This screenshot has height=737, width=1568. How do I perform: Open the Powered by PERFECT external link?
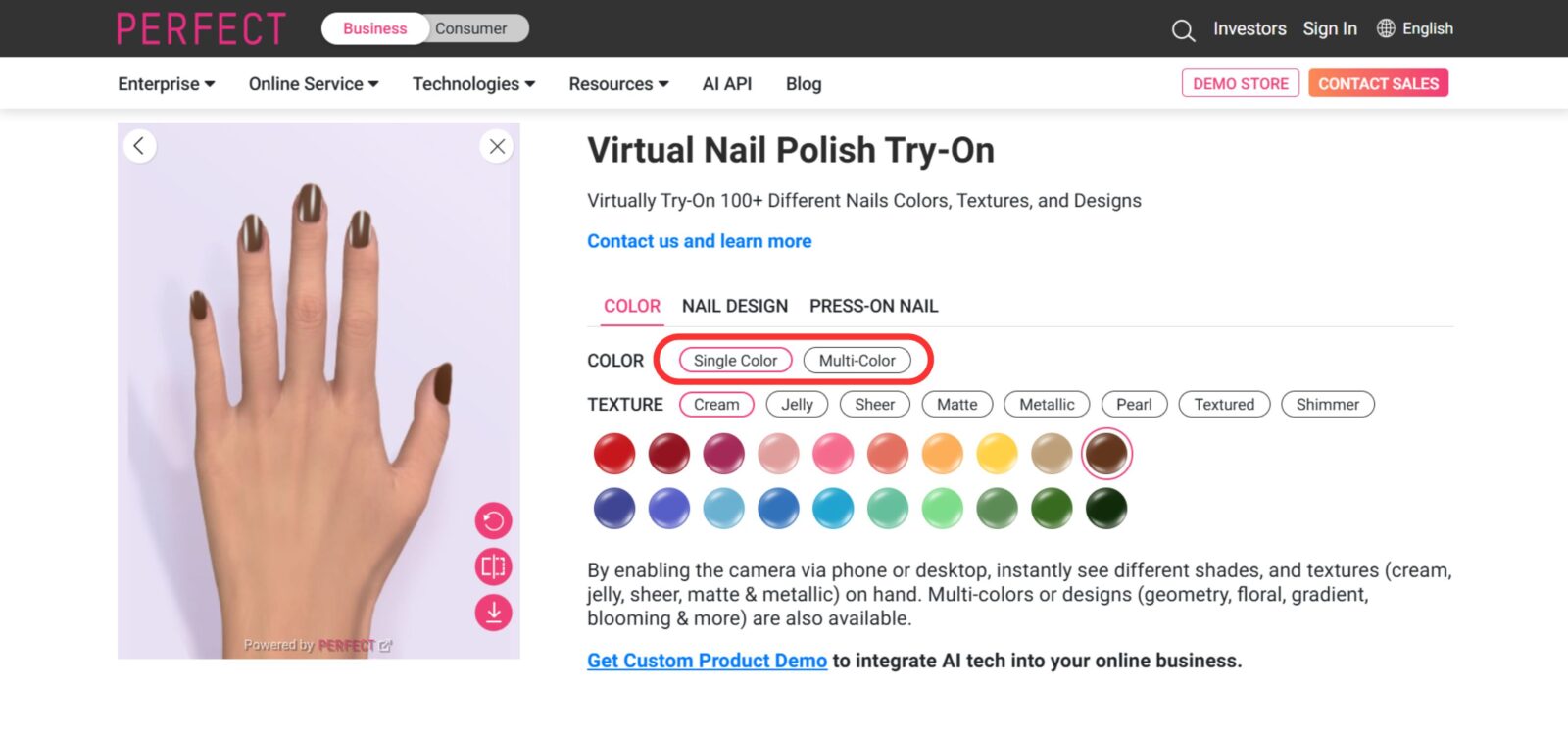318,645
